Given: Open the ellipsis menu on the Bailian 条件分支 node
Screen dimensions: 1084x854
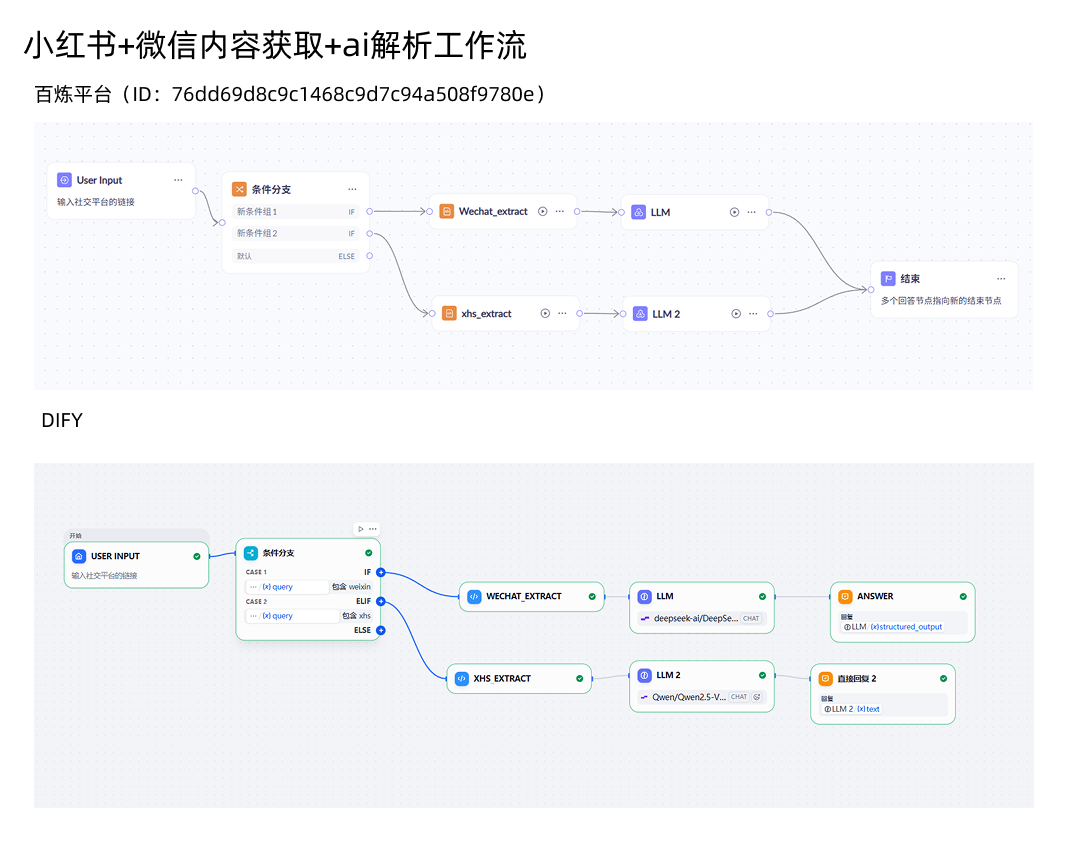Looking at the screenshot, I should 353,189.
